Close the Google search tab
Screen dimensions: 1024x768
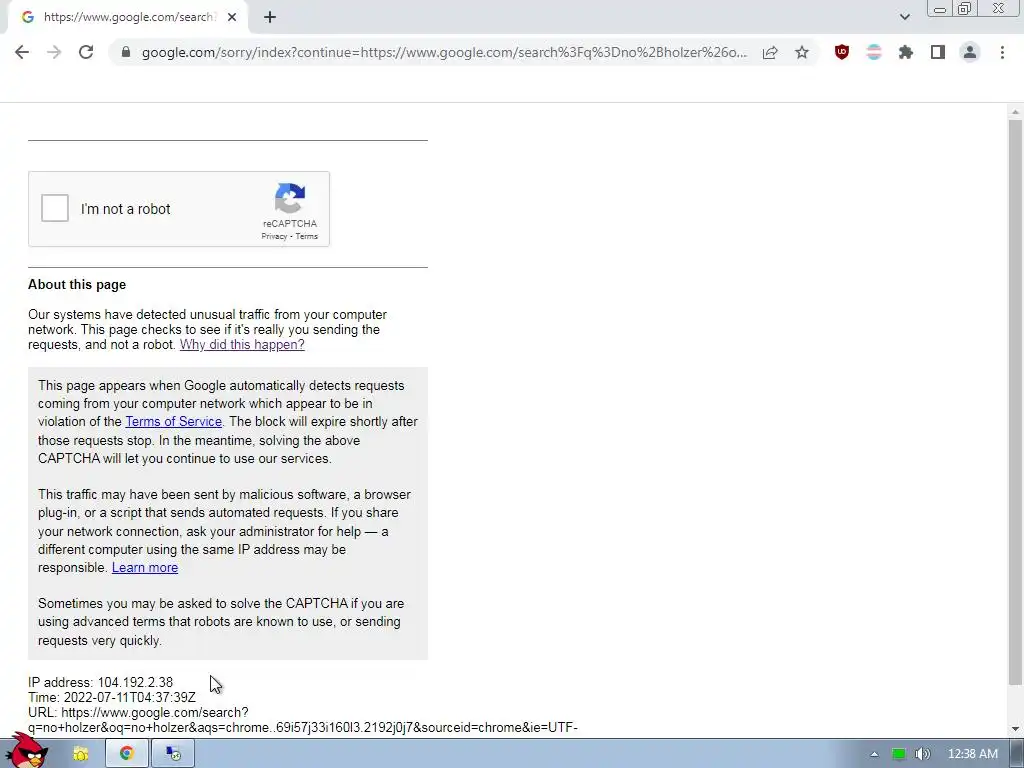[232, 17]
